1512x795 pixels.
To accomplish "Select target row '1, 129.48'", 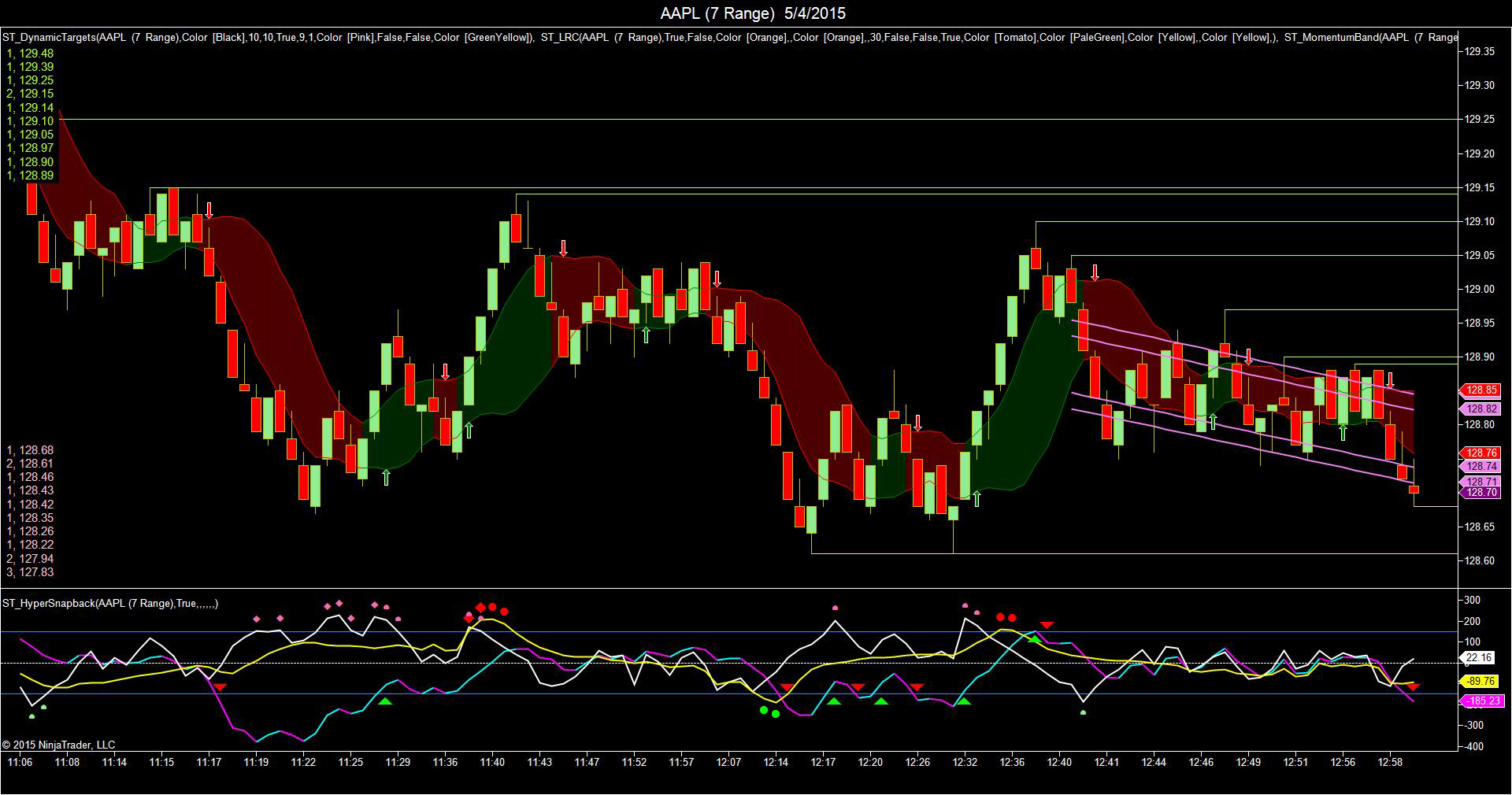I will point(30,54).
